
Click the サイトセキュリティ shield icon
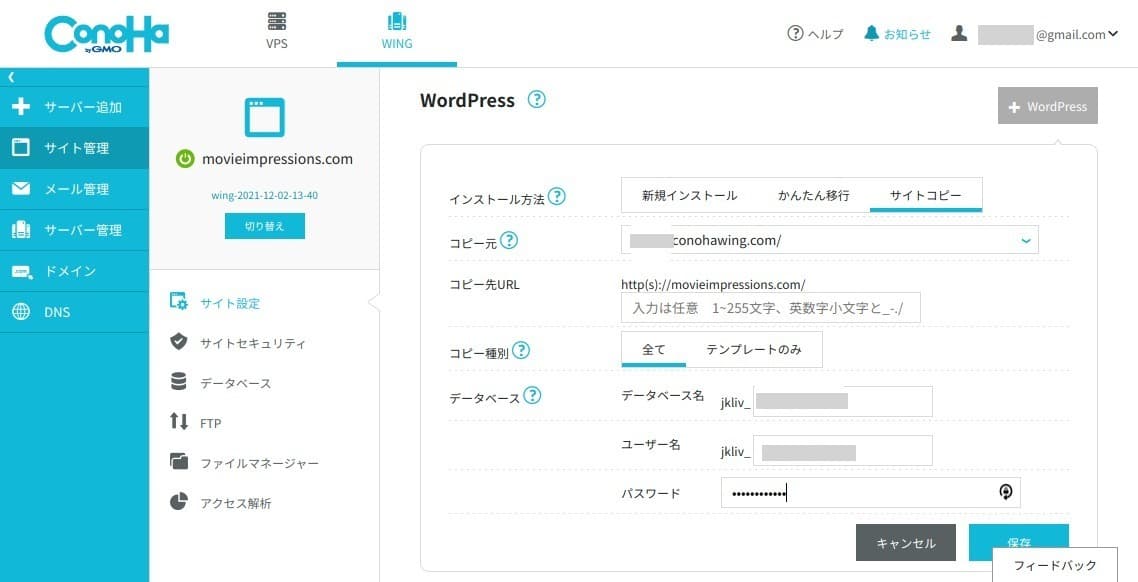point(179,342)
